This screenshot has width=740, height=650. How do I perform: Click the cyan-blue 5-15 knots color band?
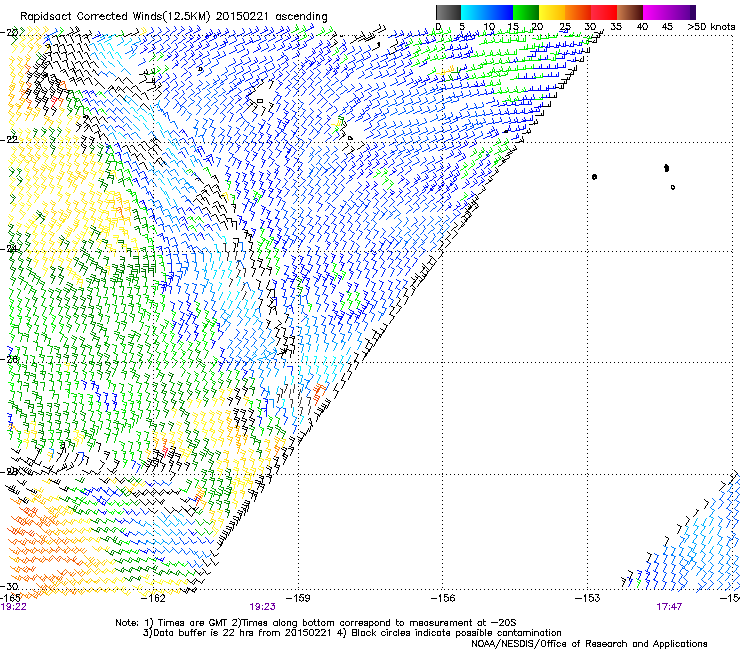[x=487, y=12]
